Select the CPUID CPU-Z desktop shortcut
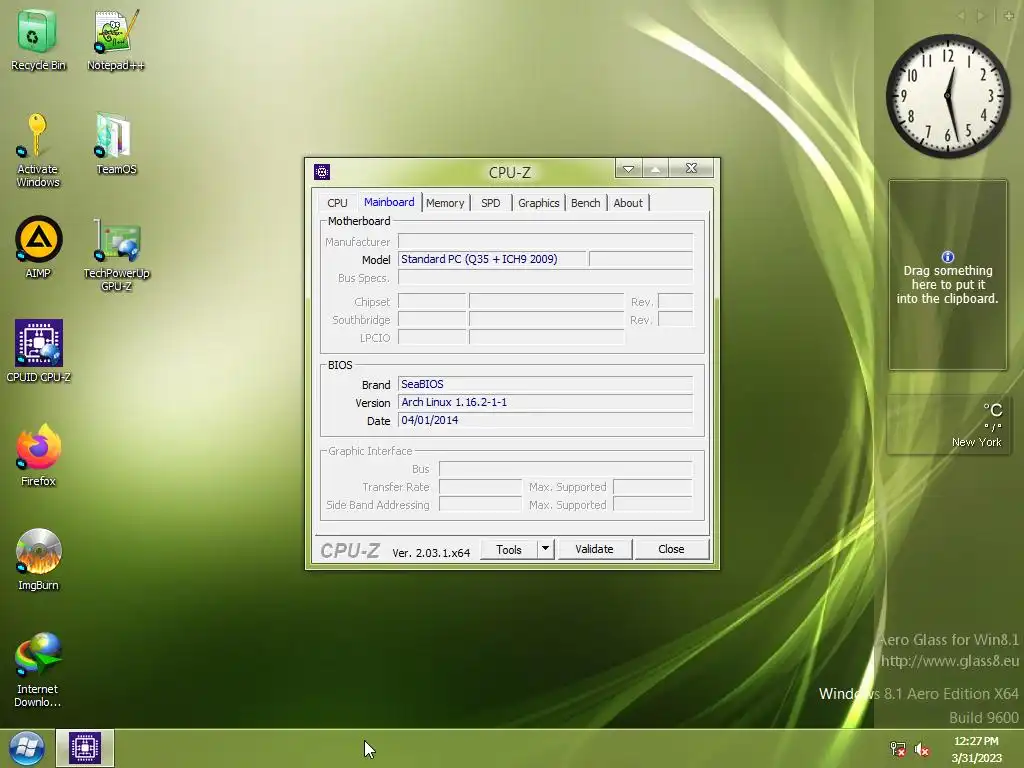The width and height of the screenshot is (1024, 768). pyautogui.click(x=38, y=351)
